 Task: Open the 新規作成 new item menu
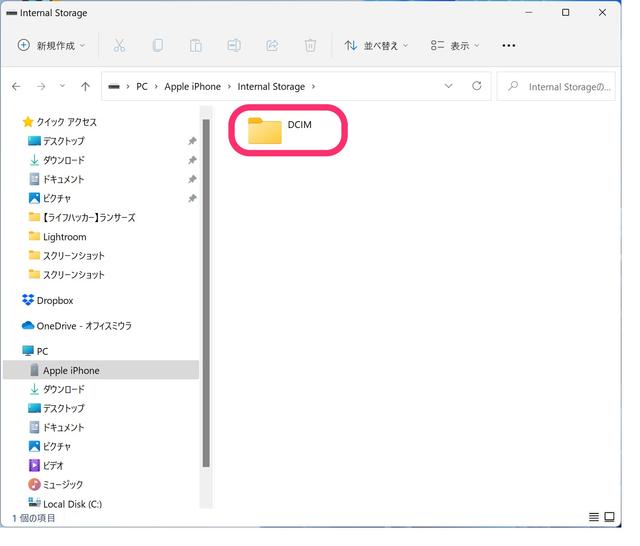[51, 45]
